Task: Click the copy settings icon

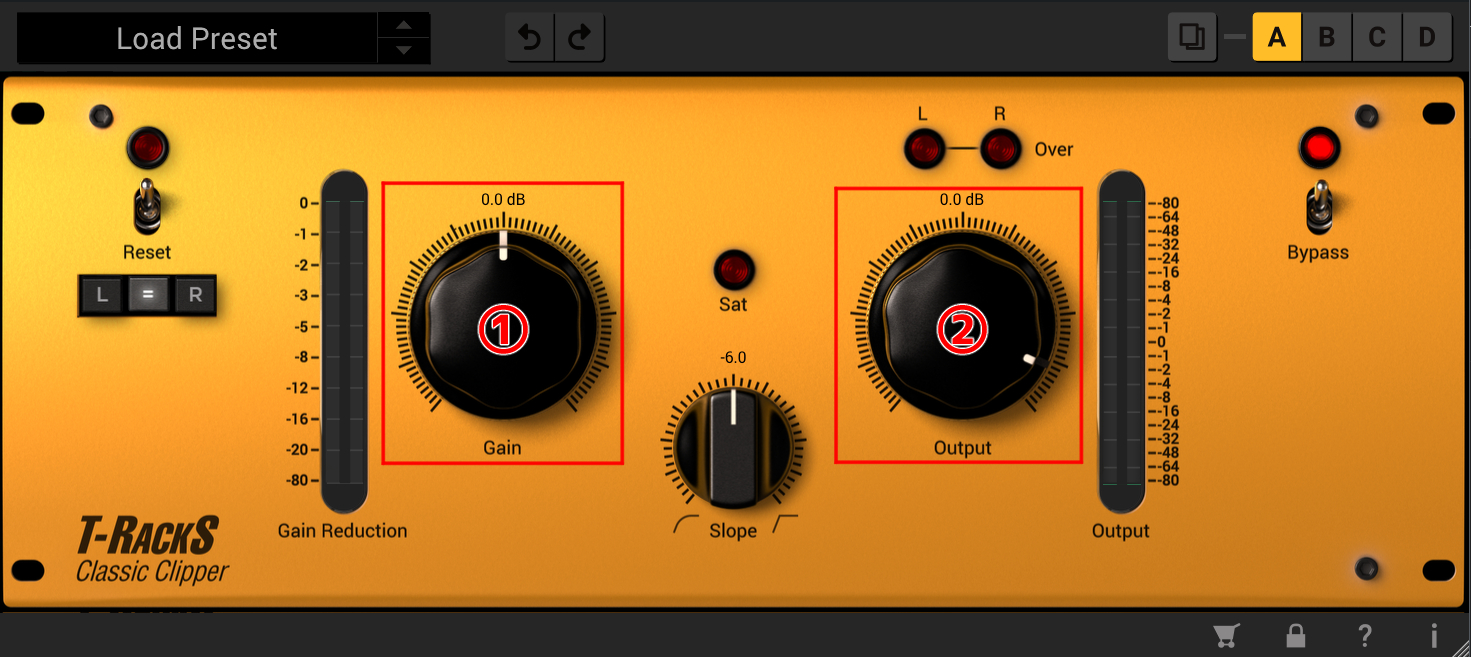Action: coord(1192,38)
